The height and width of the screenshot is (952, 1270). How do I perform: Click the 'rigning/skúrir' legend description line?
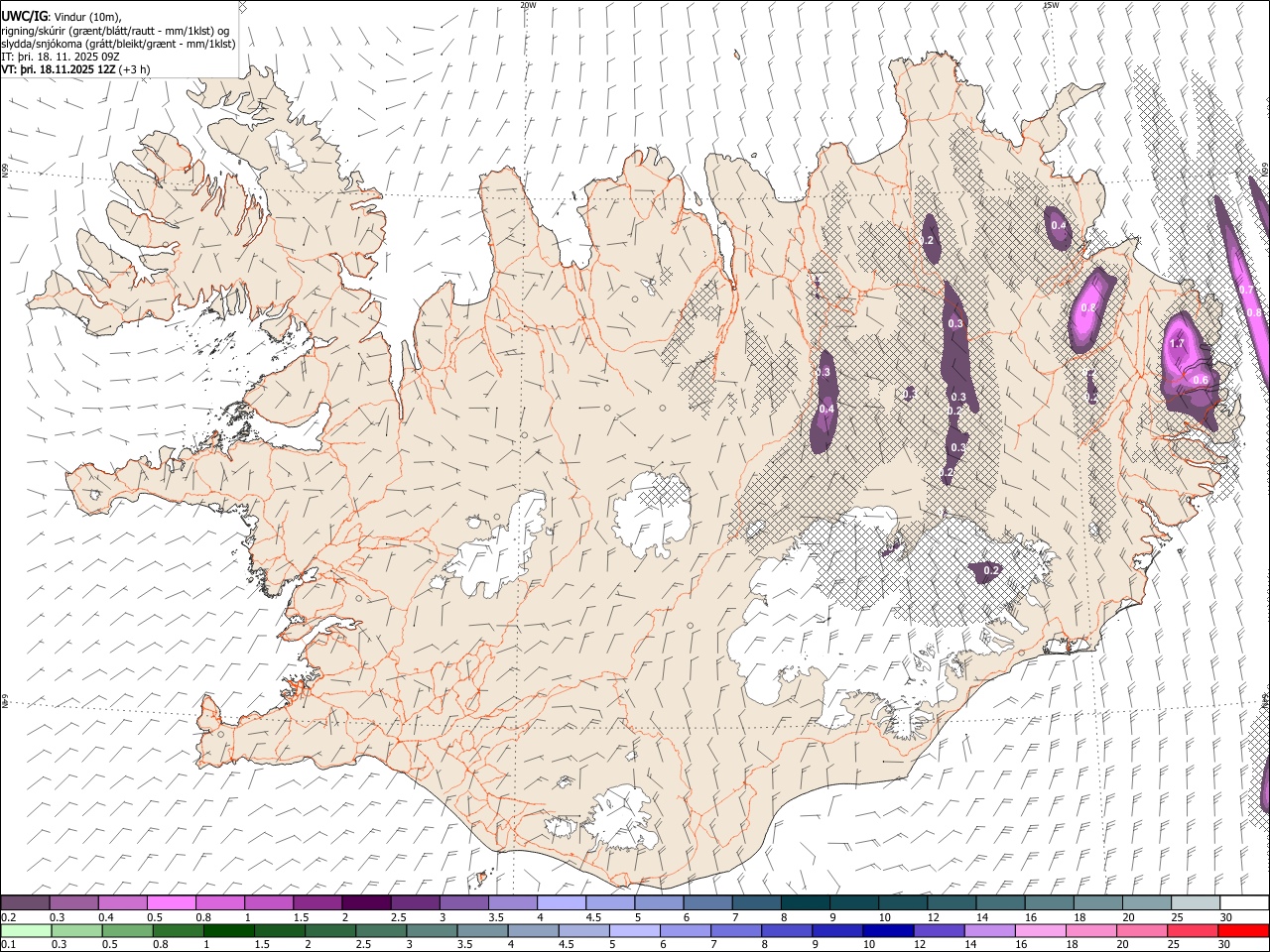[115, 31]
